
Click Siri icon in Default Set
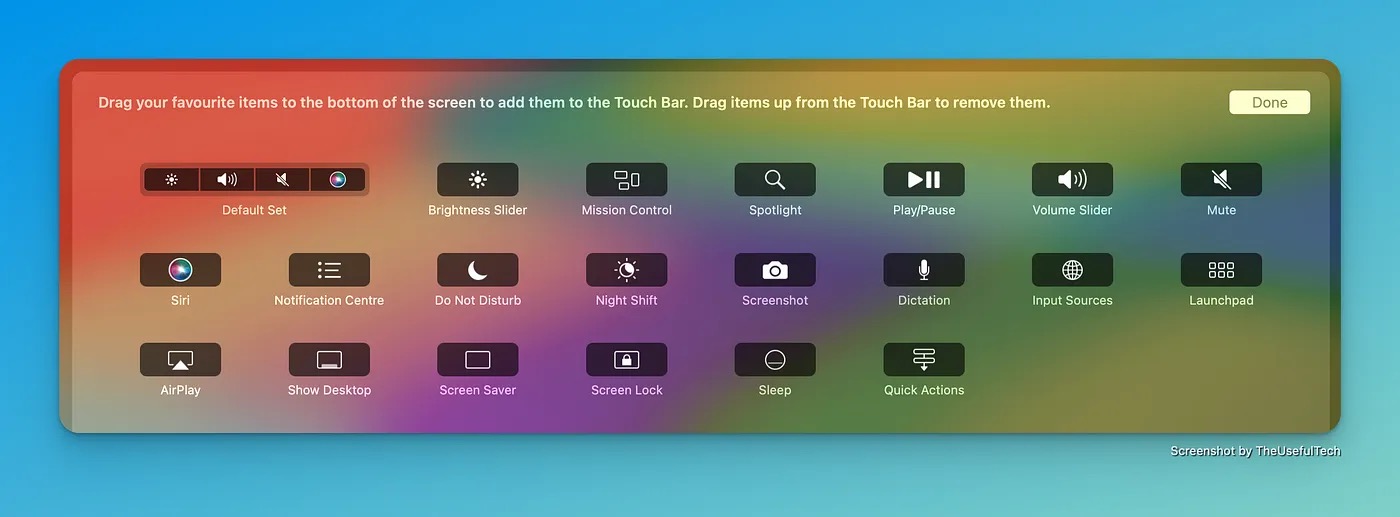(337, 180)
